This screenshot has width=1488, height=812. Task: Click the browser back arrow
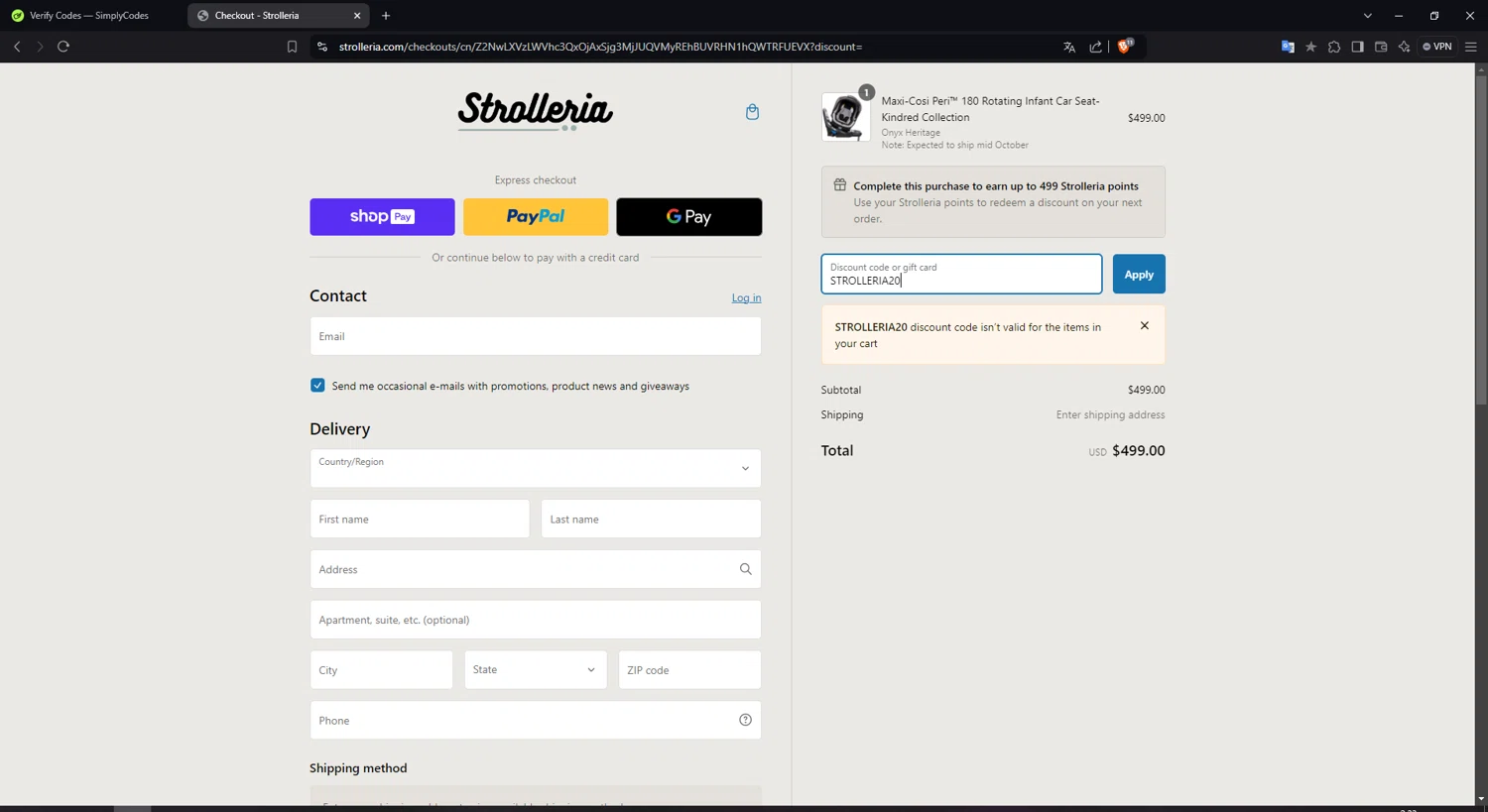(x=17, y=47)
